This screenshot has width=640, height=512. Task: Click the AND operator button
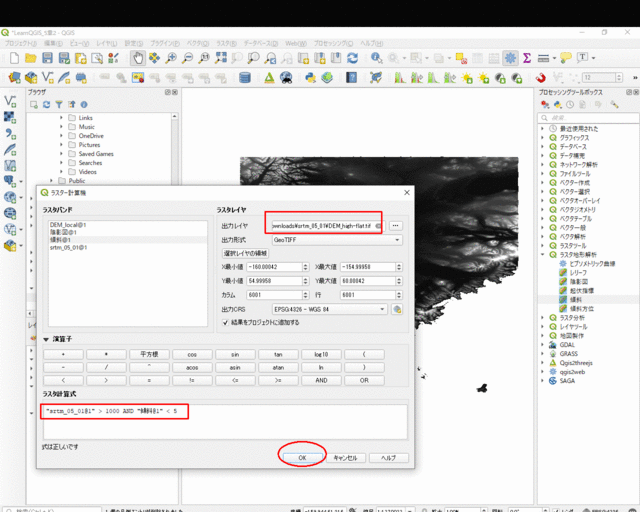321,380
